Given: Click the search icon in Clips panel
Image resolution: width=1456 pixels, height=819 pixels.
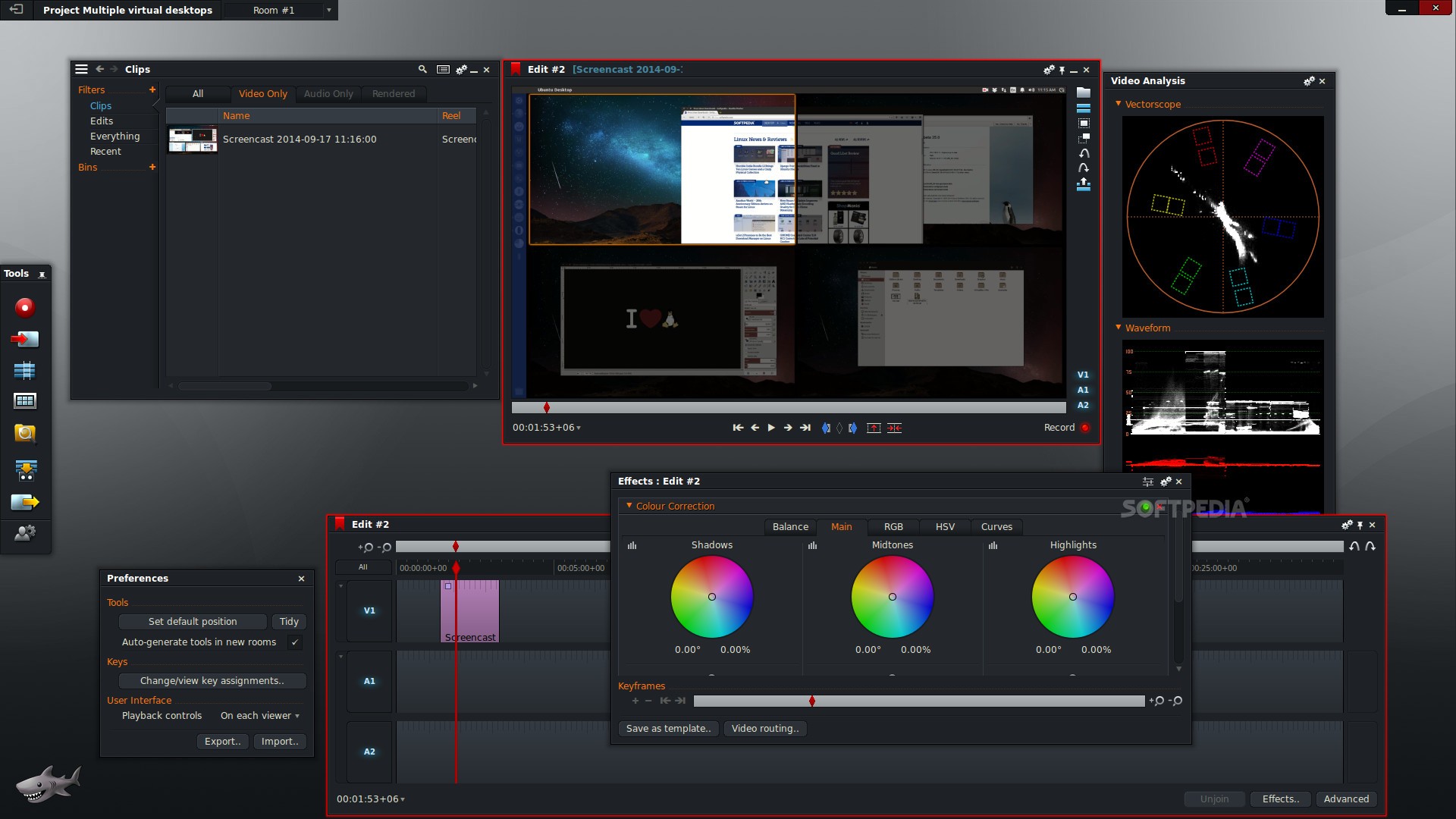Looking at the screenshot, I should coord(422,69).
